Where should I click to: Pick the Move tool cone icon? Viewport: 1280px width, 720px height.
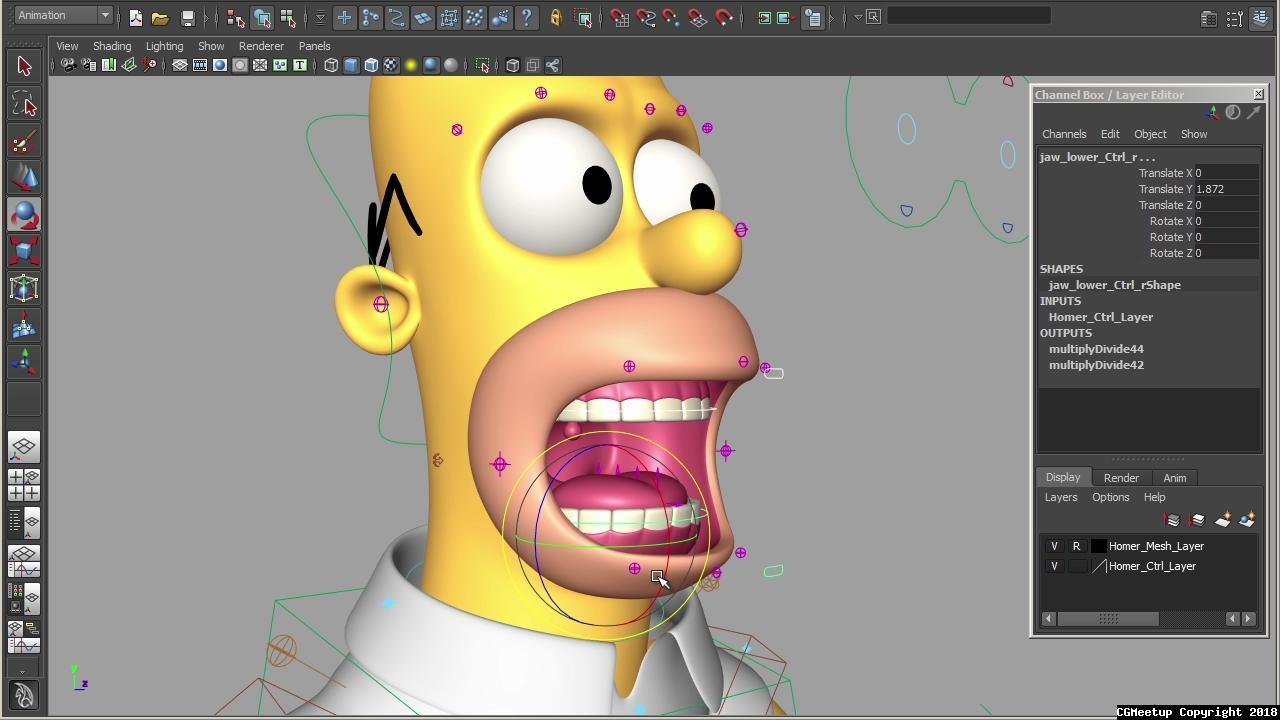pyautogui.click(x=24, y=178)
